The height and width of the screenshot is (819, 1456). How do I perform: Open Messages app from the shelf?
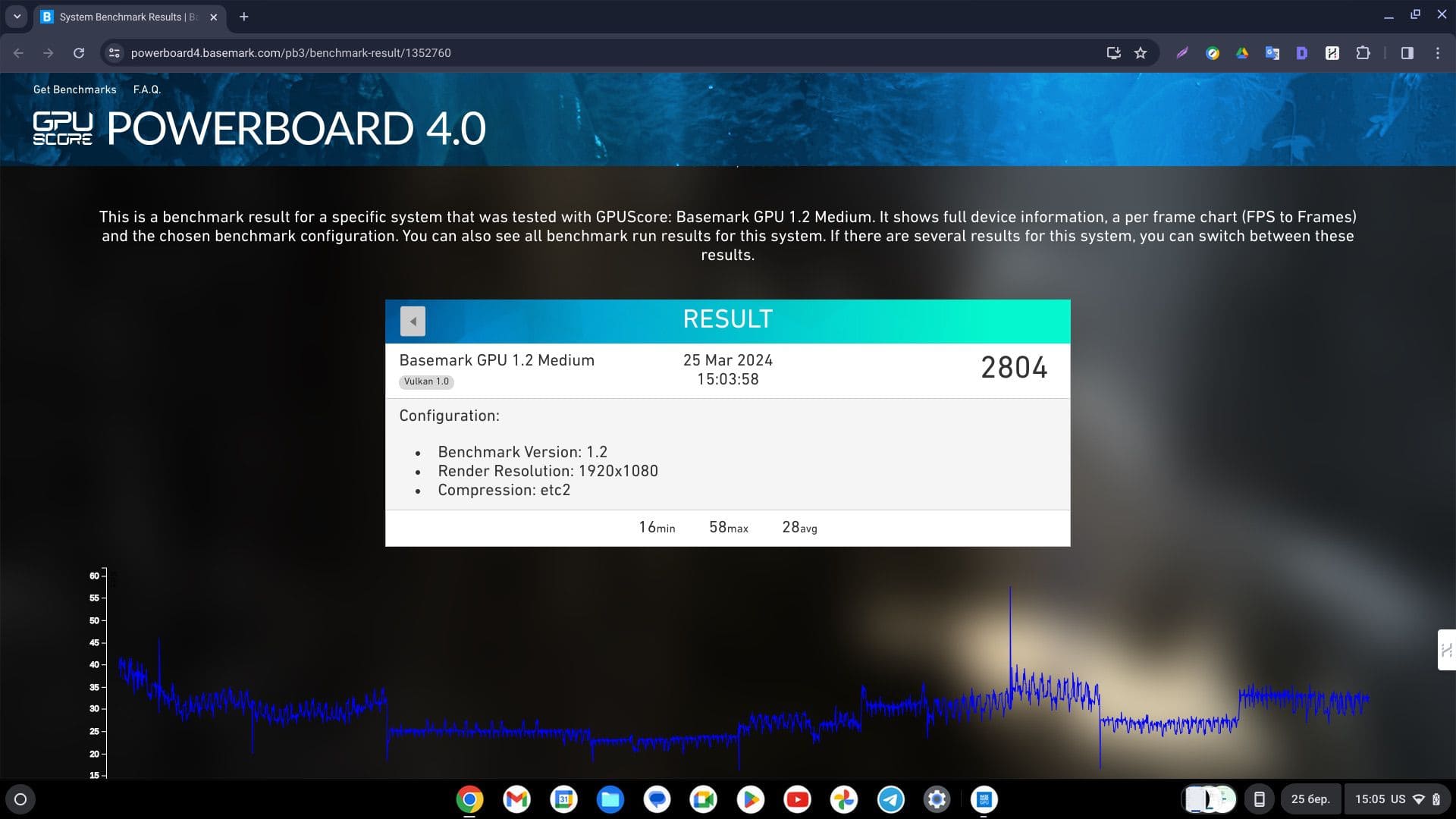pyautogui.click(x=657, y=799)
